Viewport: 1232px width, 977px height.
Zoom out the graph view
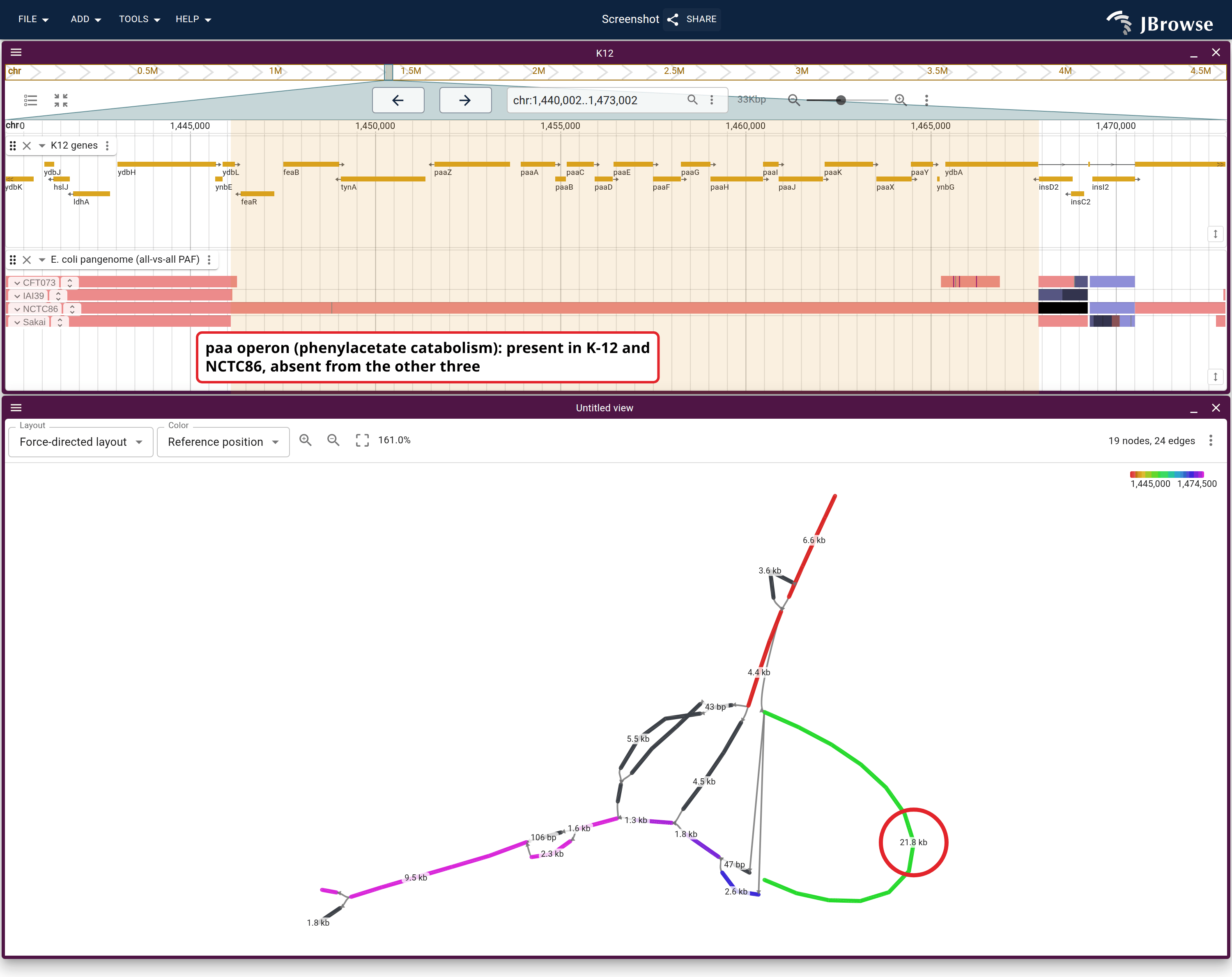coord(334,440)
